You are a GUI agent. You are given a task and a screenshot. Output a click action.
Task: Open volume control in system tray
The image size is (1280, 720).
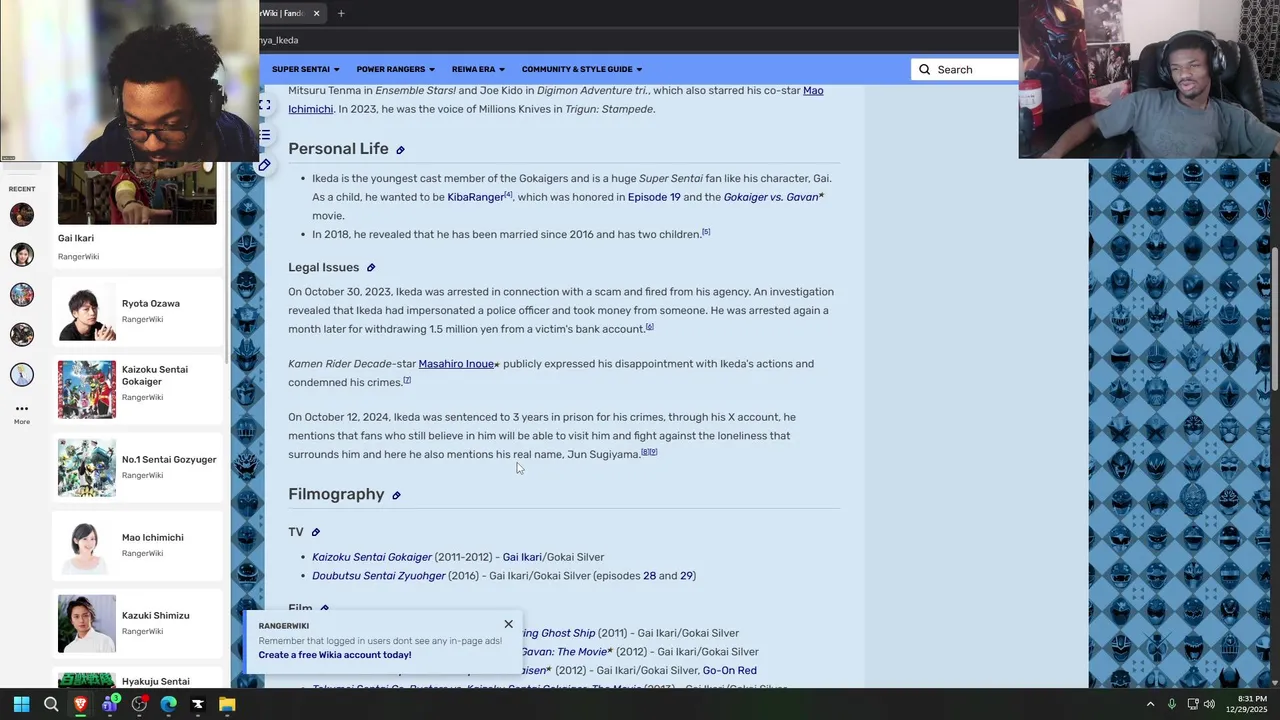1209,704
